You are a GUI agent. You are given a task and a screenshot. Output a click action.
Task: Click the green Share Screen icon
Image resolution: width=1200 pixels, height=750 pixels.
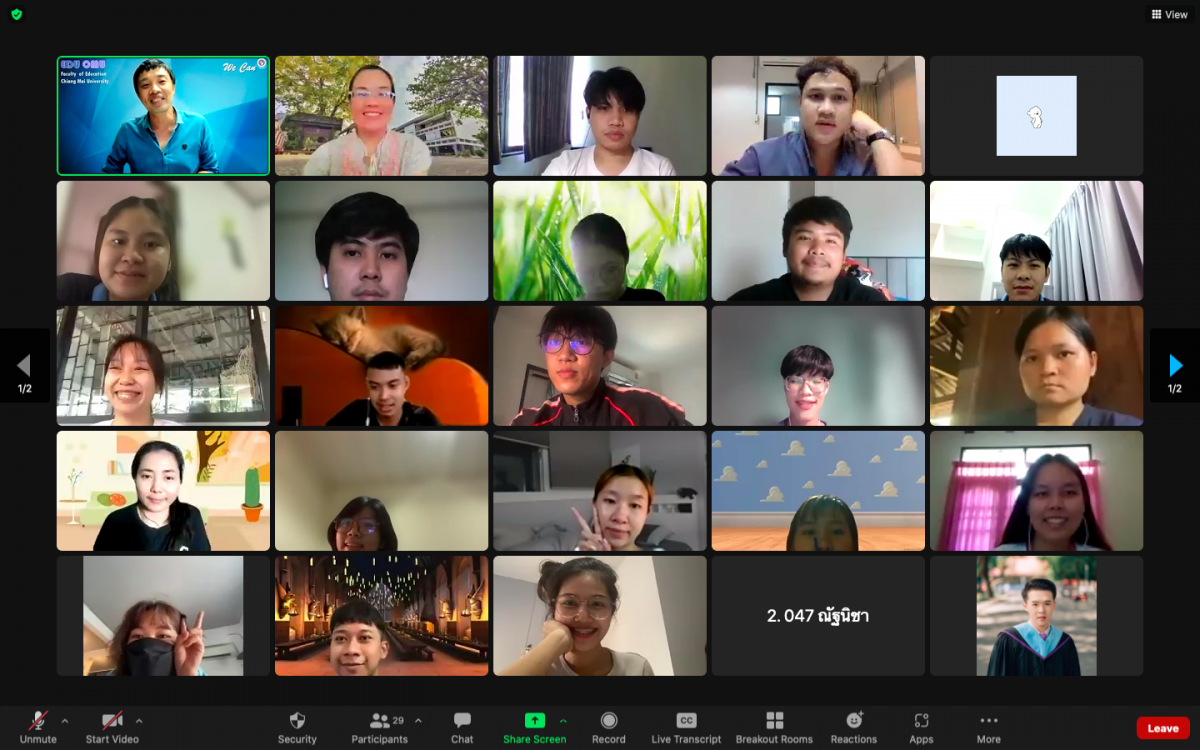pos(535,720)
